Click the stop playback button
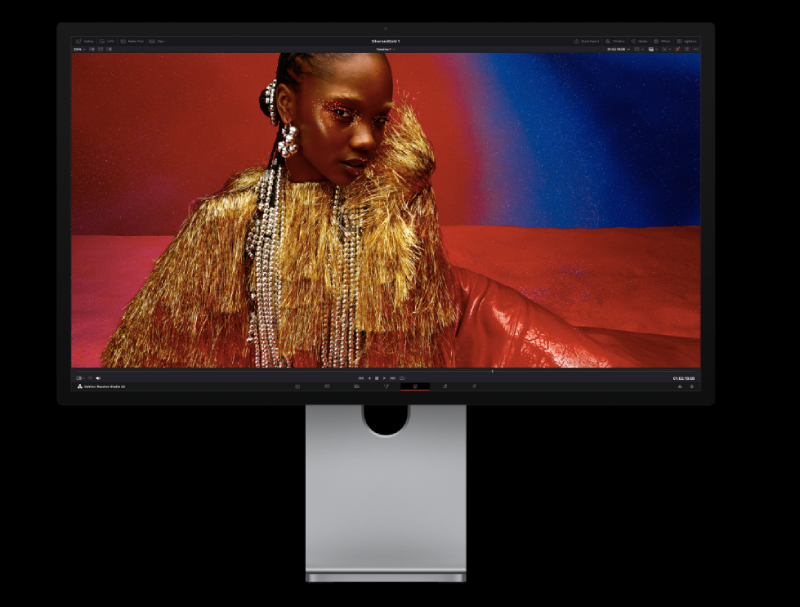The width and height of the screenshot is (800, 607). [x=377, y=378]
